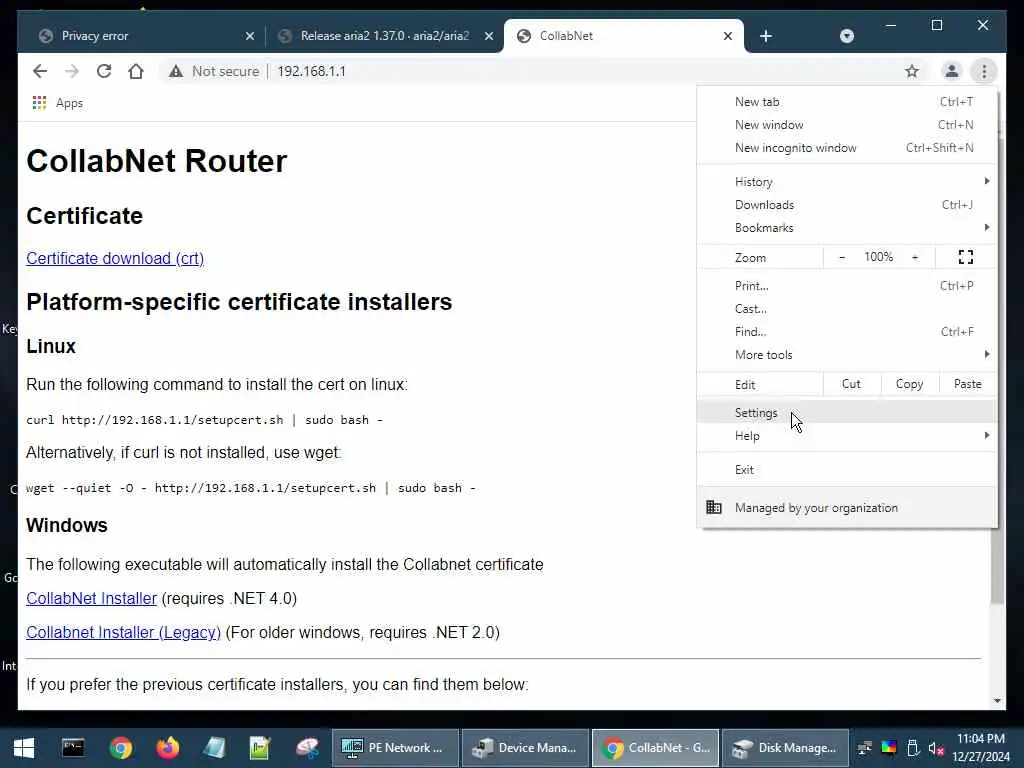
Task: Select the CollabNet tab
Action: (x=624, y=36)
